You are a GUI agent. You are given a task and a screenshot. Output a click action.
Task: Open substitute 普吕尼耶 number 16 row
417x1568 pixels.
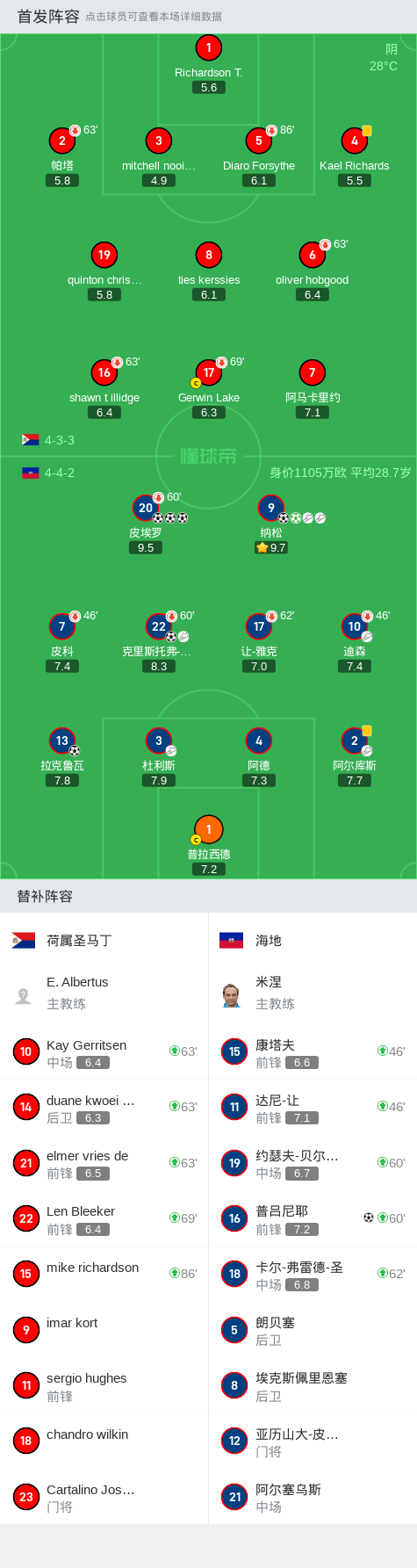pos(313,1218)
